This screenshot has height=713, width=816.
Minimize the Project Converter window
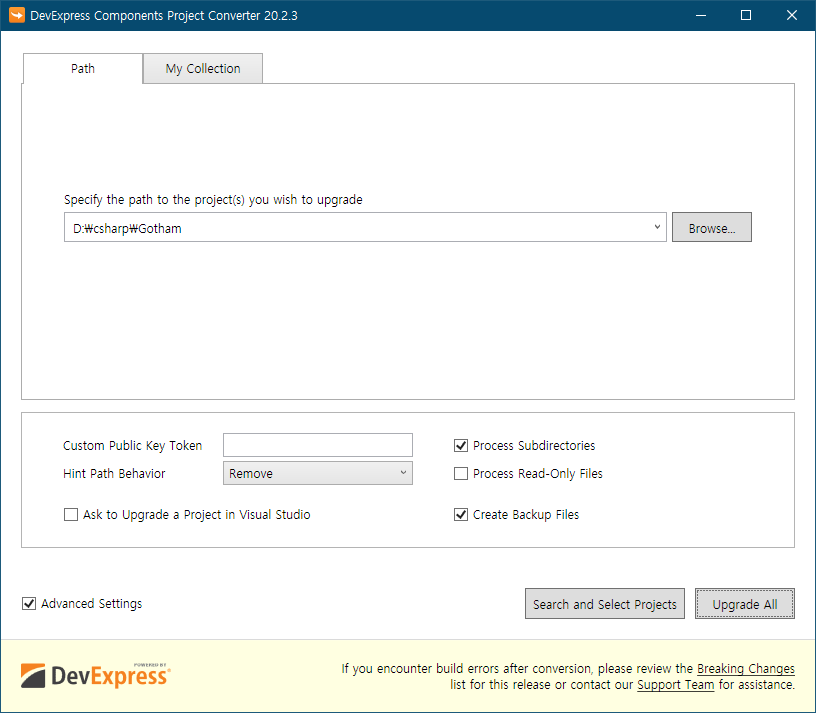(701, 15)
